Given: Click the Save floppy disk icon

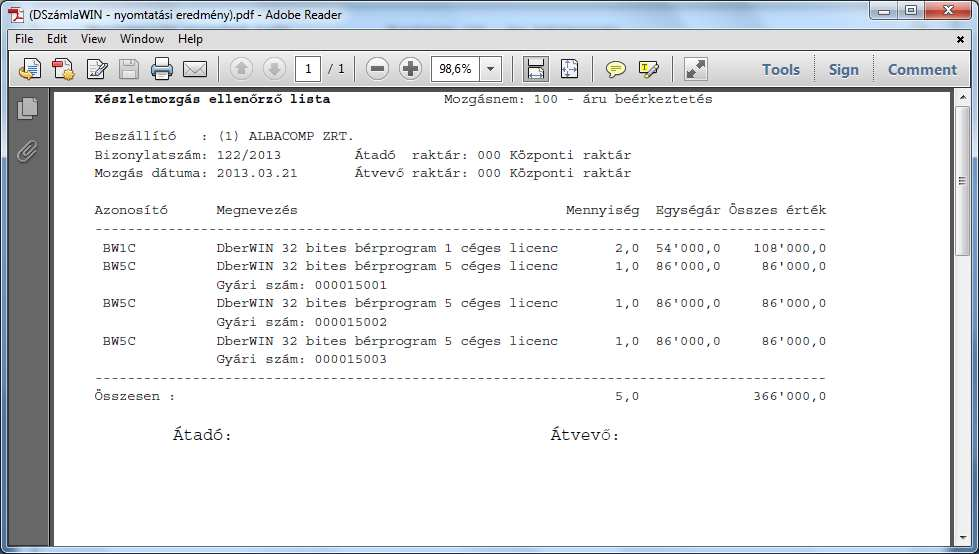Looking at the screenshot, I should point(129,69).
